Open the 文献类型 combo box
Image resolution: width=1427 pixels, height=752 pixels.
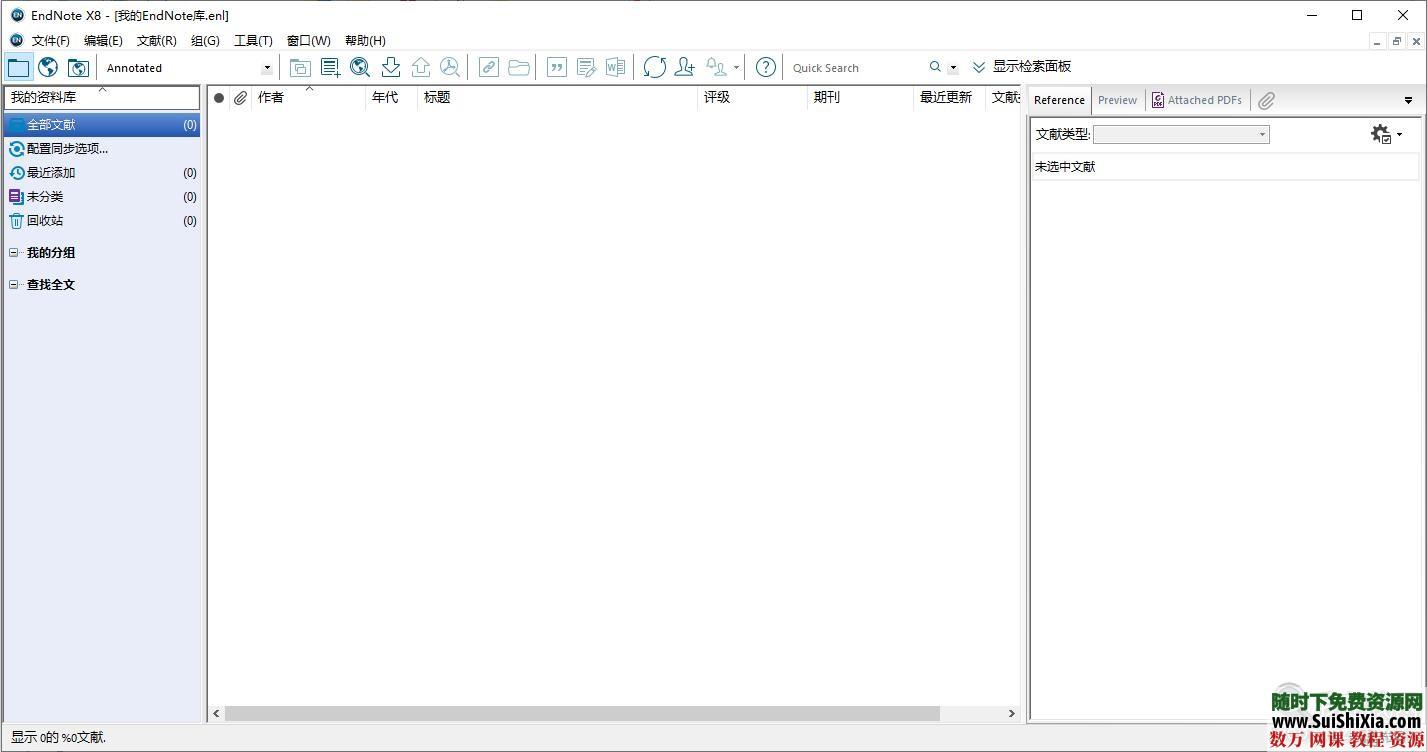pyautogui.click(x=1181, y=134)
